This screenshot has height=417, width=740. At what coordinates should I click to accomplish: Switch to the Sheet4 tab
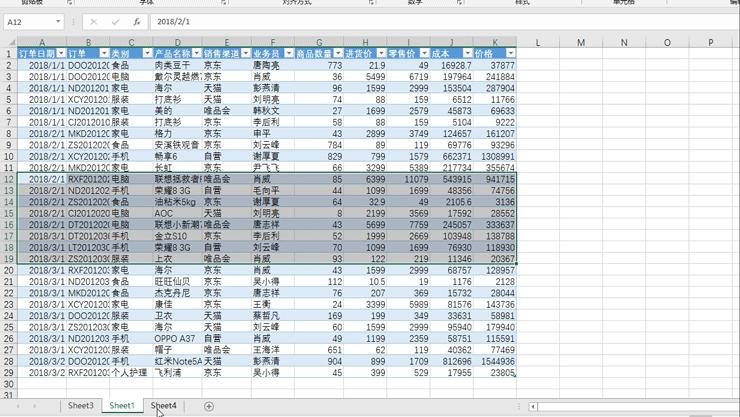163,406
